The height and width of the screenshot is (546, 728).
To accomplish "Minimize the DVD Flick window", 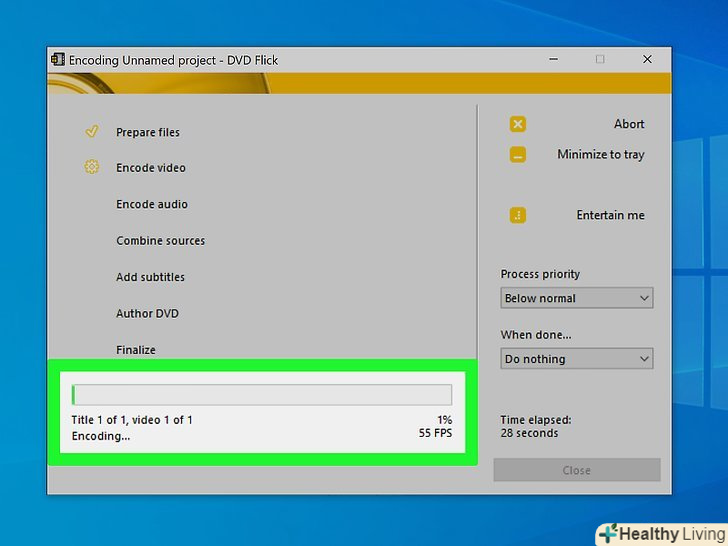I will click(553, 59).
